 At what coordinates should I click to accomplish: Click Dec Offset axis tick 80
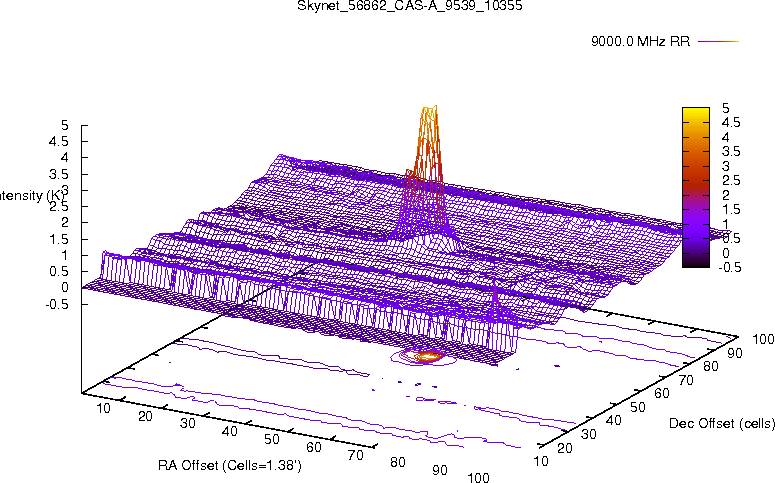tap(710, 366)
